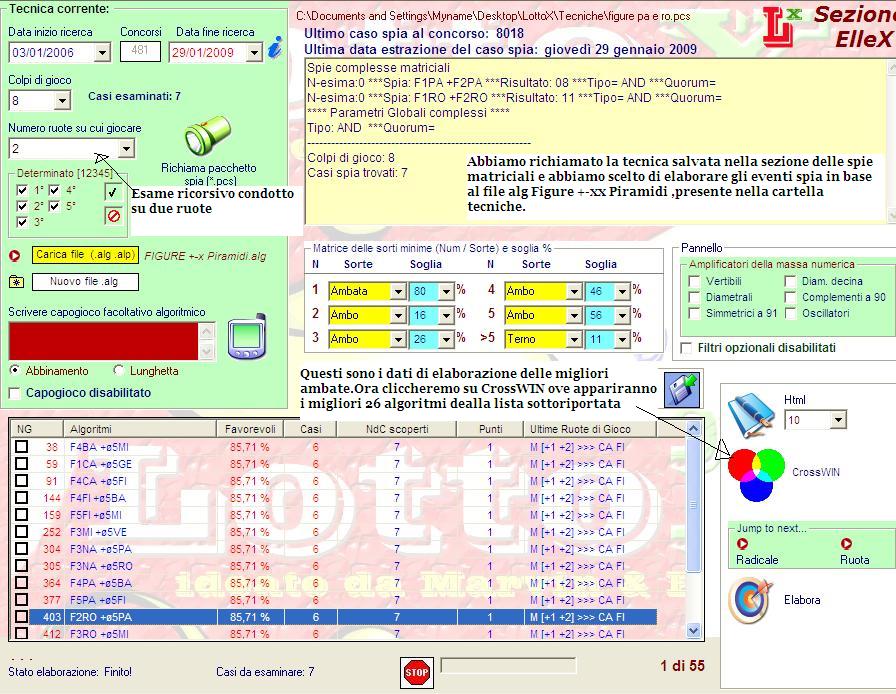Click the elaboration progress bar
The width and height of the screenshot is (896, 694).
[509, 665]
